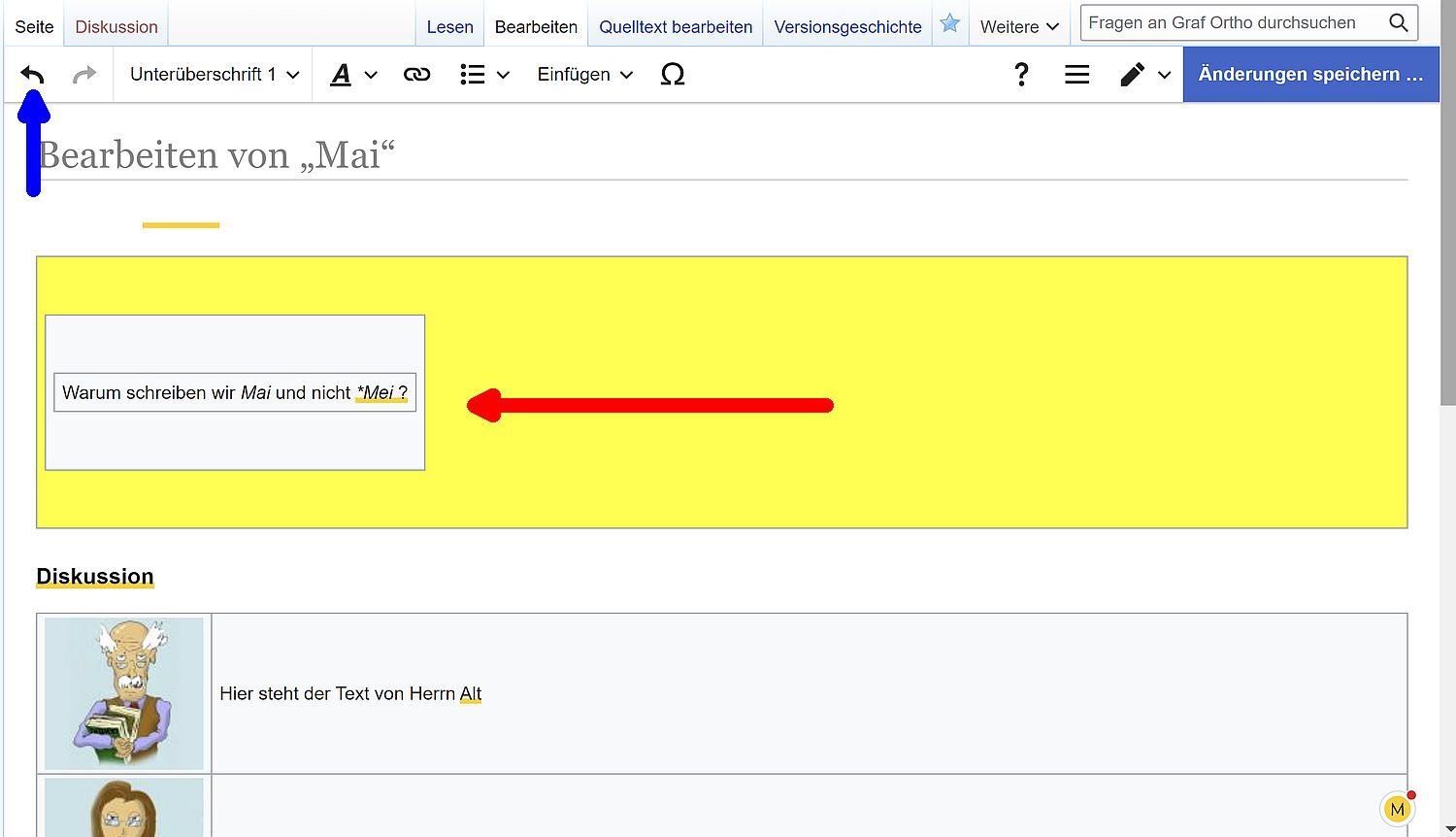Click the search magnifier icon
Screen dimensions: 1456x837
coord(1398,23)
